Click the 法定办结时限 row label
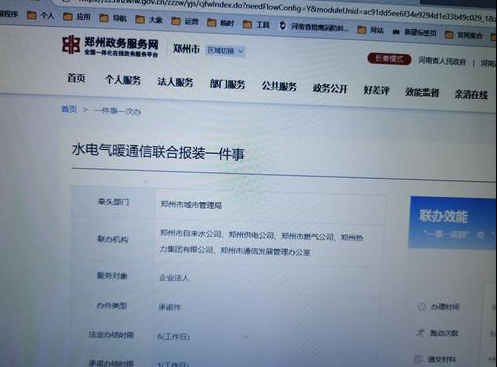Viewport: 497px width, 367px height. 111,334
